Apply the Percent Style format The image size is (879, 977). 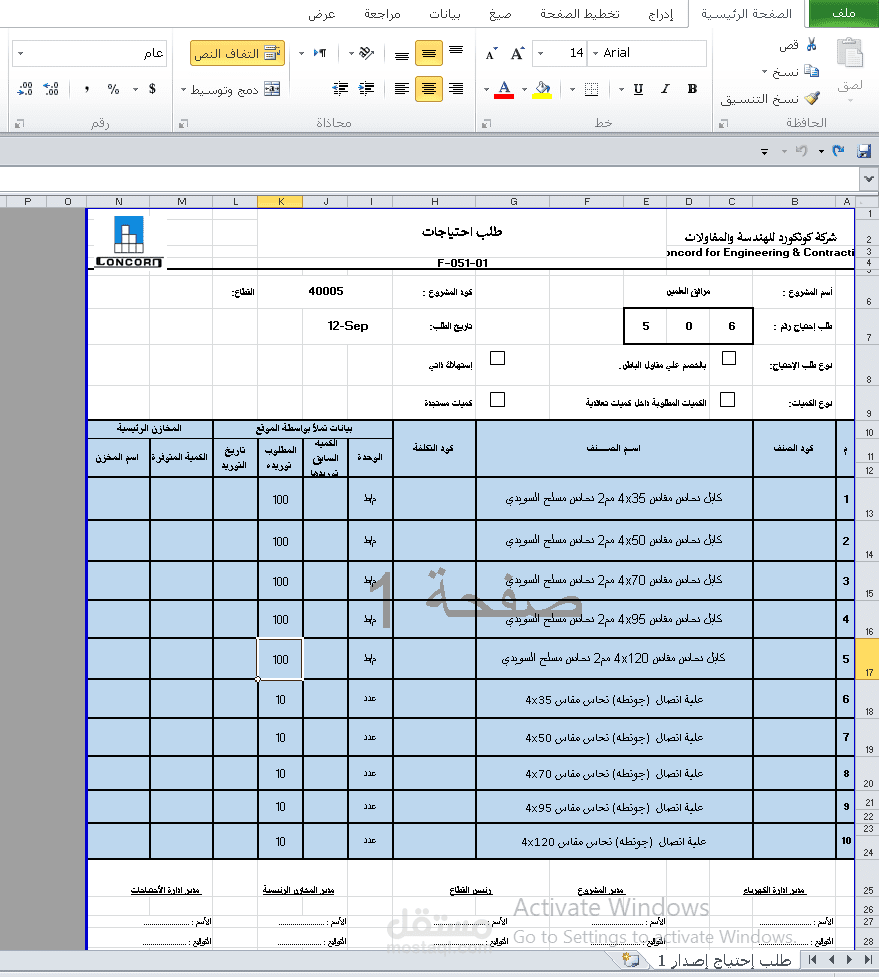click(x=113, y=89)
